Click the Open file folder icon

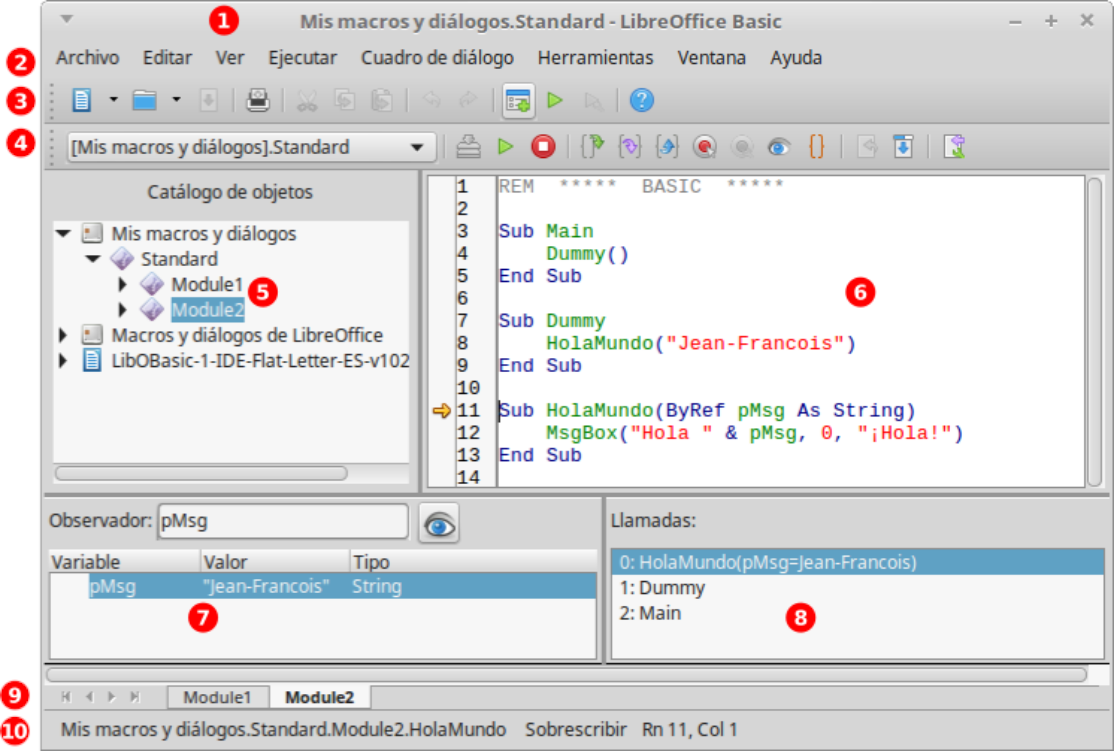pos(145,100)
